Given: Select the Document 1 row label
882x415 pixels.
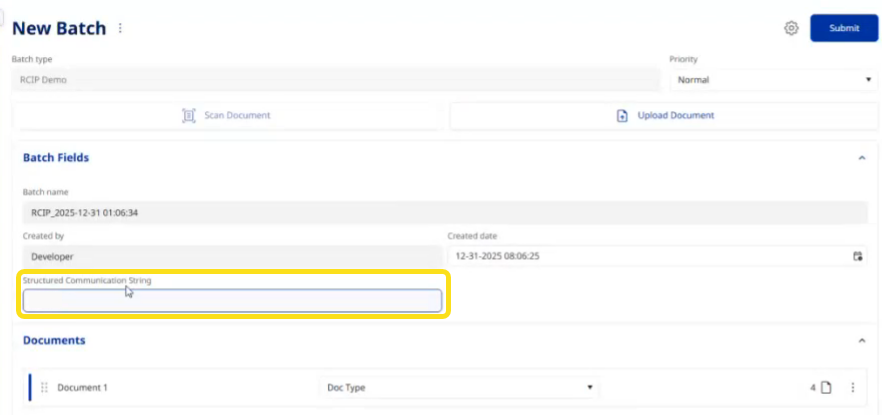Looking at the screenshot, I should 82,387.
